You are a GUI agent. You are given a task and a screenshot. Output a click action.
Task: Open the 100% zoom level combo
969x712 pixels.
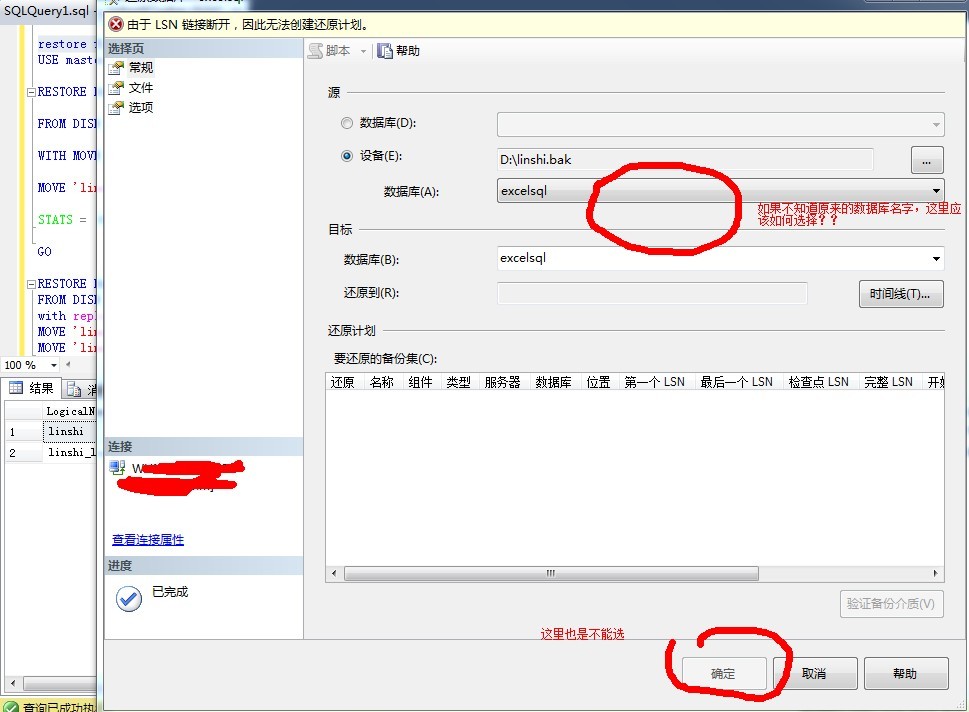[x=30, y=365]
